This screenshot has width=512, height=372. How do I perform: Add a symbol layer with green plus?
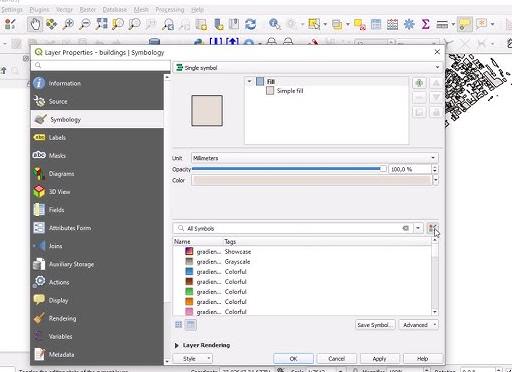click(x=419, y=83)
